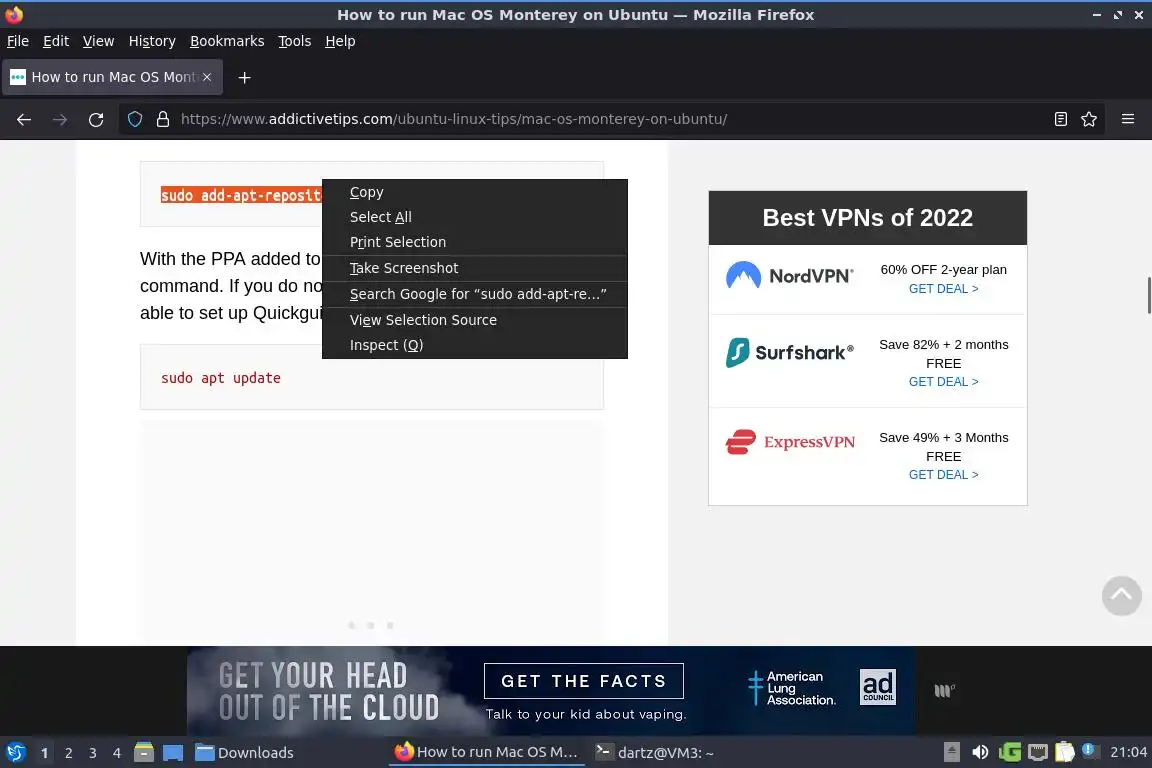Click the NordVPN logo
This screenshot has height=768, width=1152.
[790, 276]
